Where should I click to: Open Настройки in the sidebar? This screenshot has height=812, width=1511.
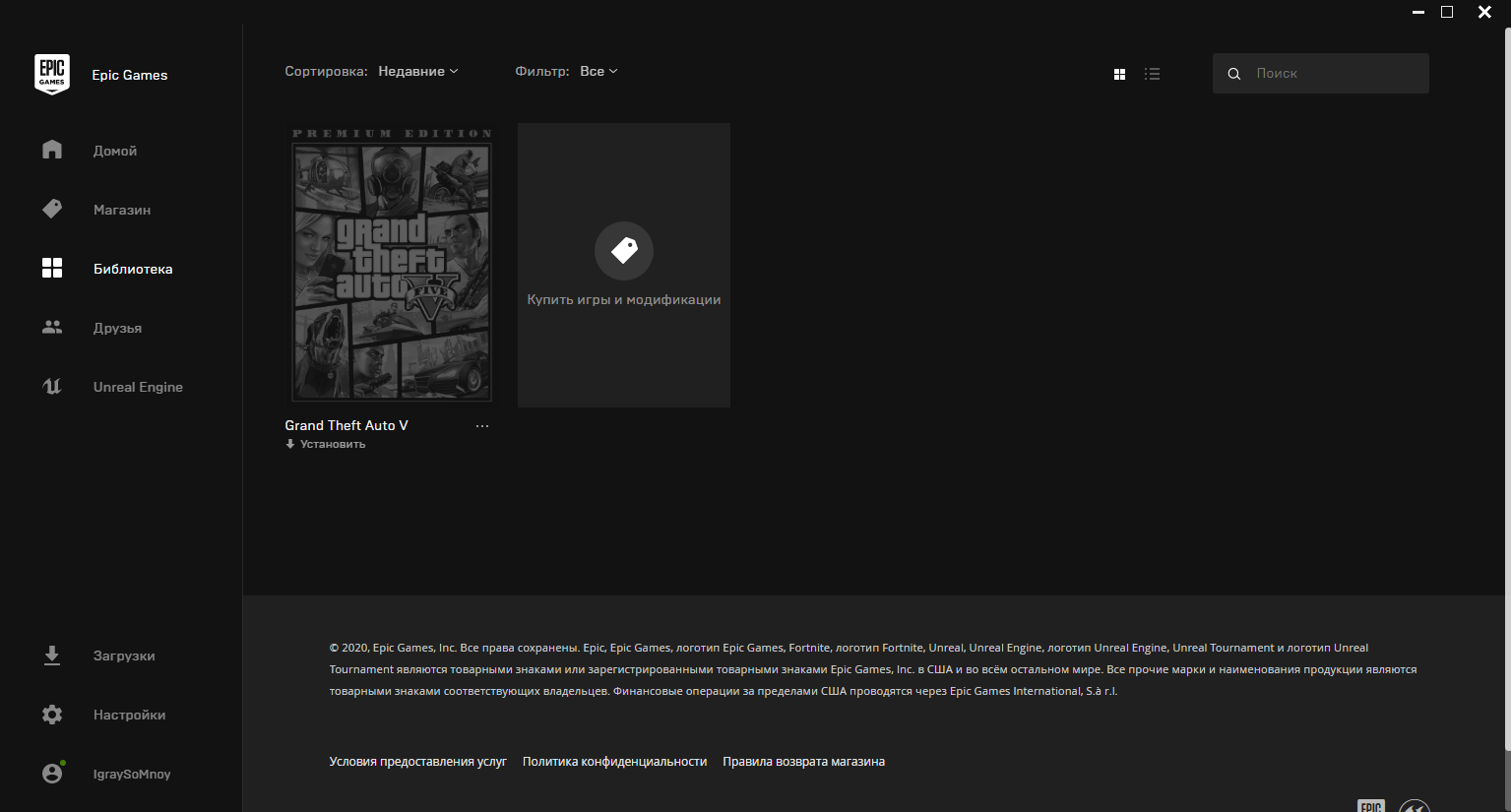click(129, 715)
